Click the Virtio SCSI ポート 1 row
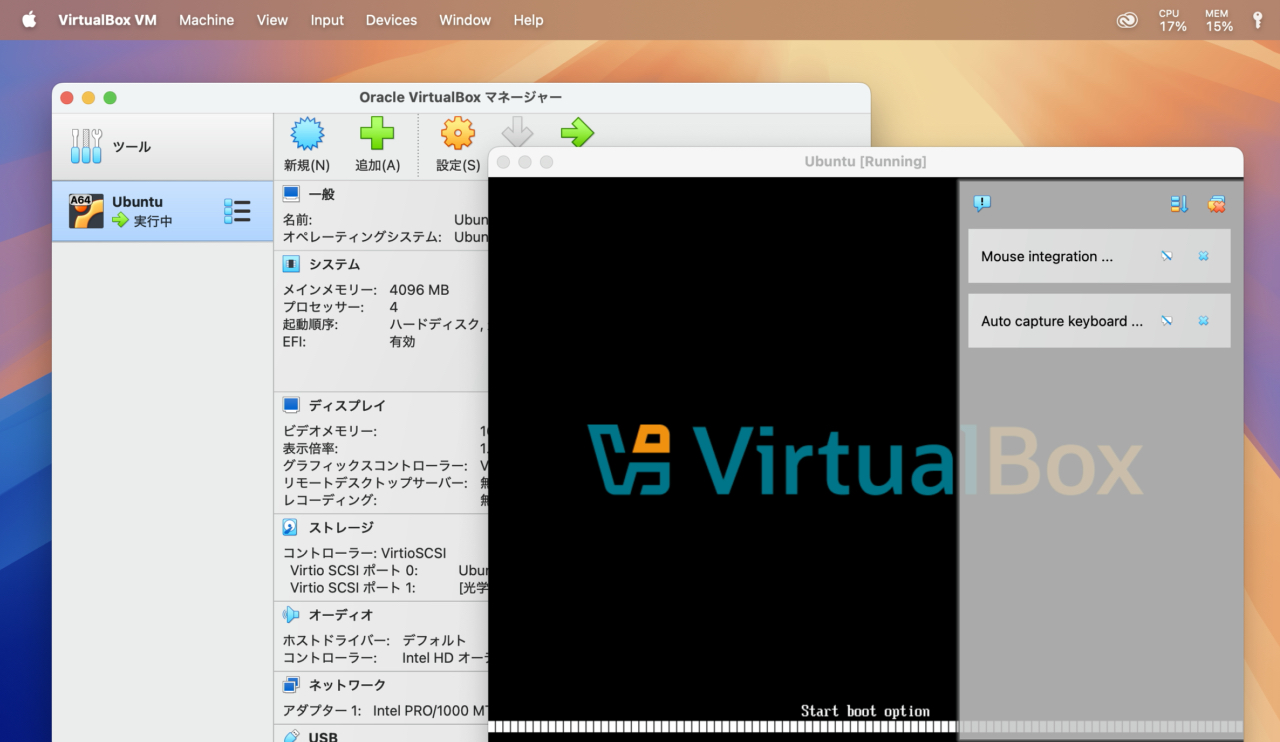The height and width of the screenshot is (742, 1280). [x=389, y=587]
